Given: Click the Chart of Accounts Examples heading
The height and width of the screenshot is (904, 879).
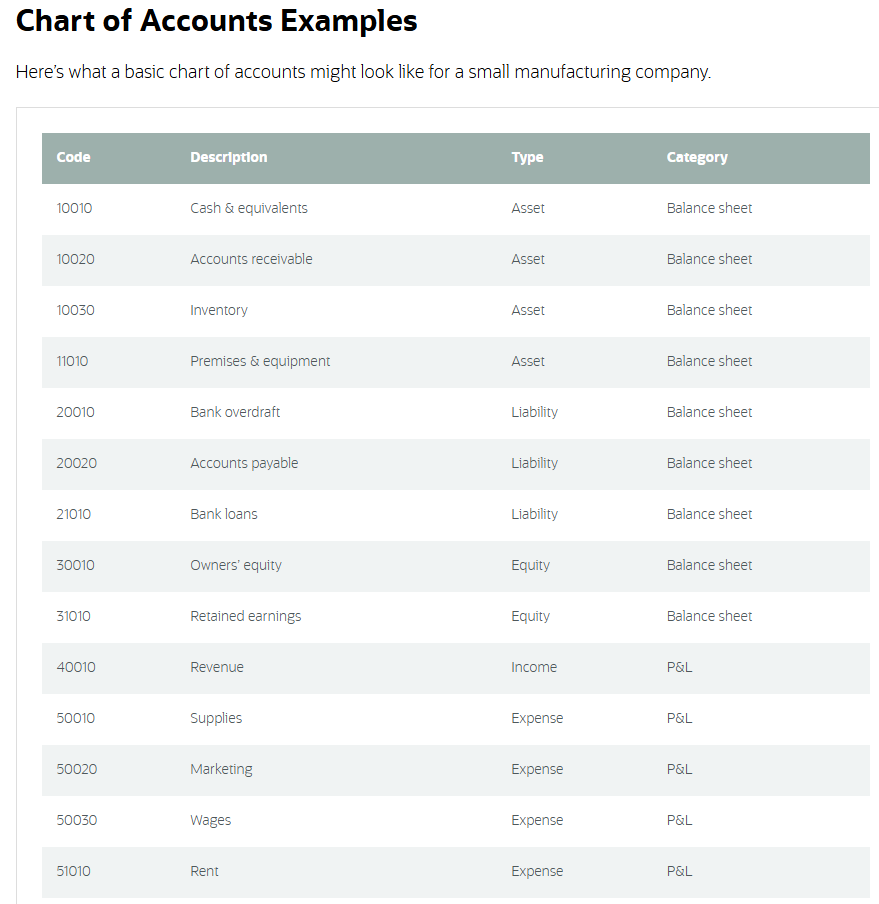Looking at the screenshot, I should coord(217,21).
